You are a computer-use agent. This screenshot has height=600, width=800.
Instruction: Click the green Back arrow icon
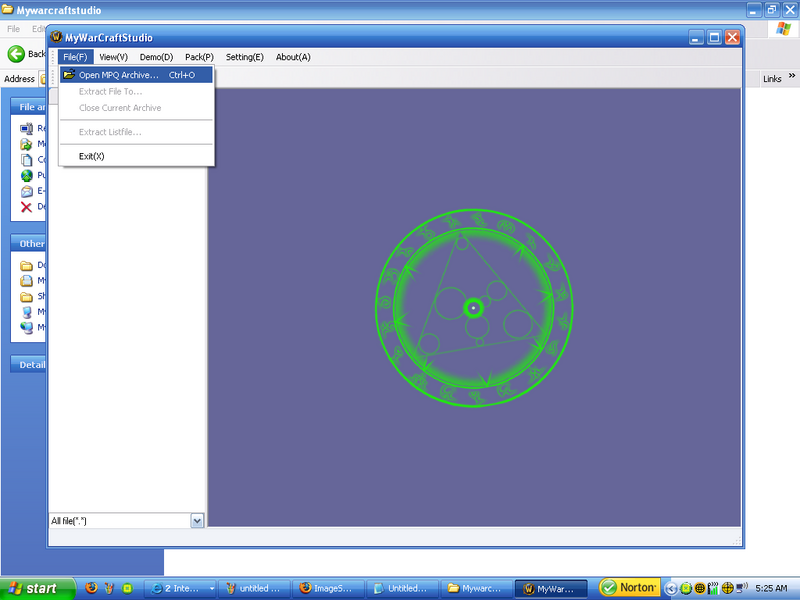pos(16,54)
